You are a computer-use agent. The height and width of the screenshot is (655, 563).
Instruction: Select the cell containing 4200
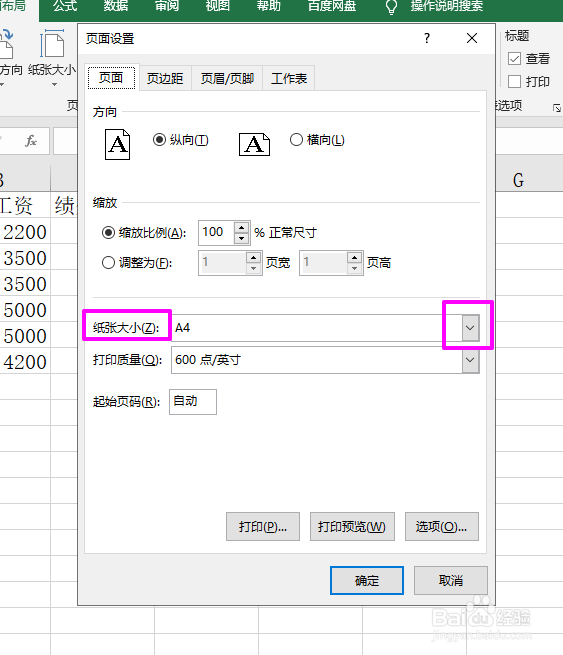pyautogui.click(x=25, y=362)
